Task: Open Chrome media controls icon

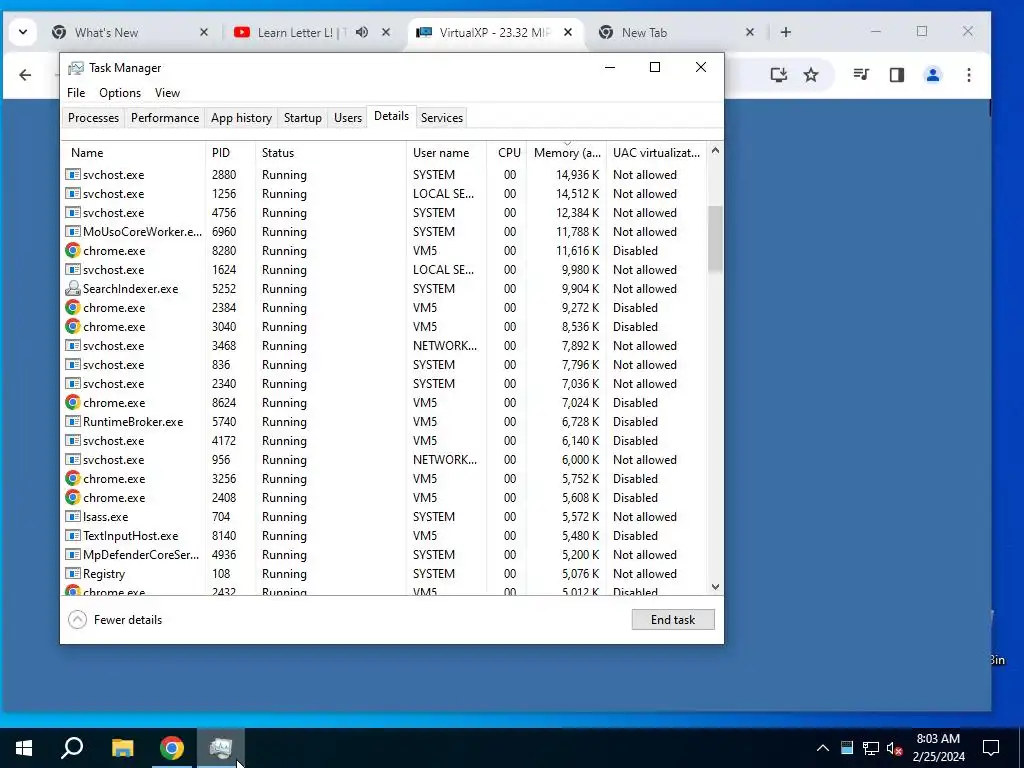Action: tap(861, 75)
